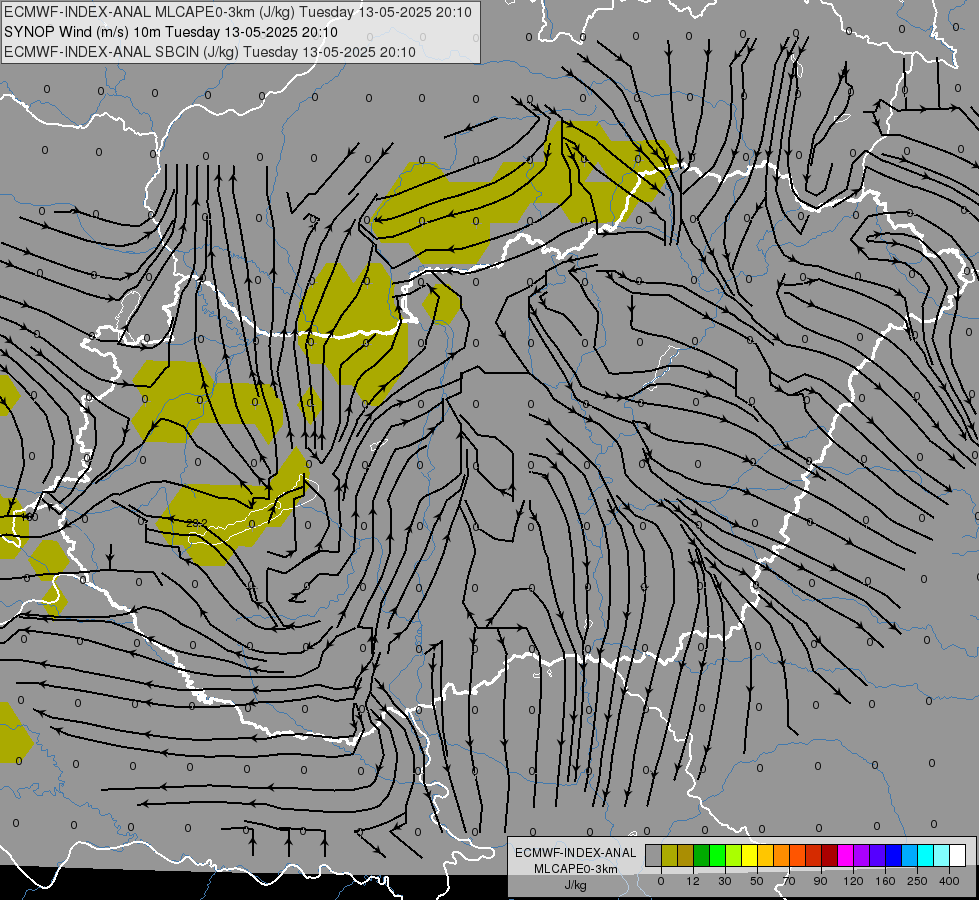Image resolution: width=979 pixels, height=900 pixels.
Task: Click the SBCIN header line at top
Action: tap(210, 52)
